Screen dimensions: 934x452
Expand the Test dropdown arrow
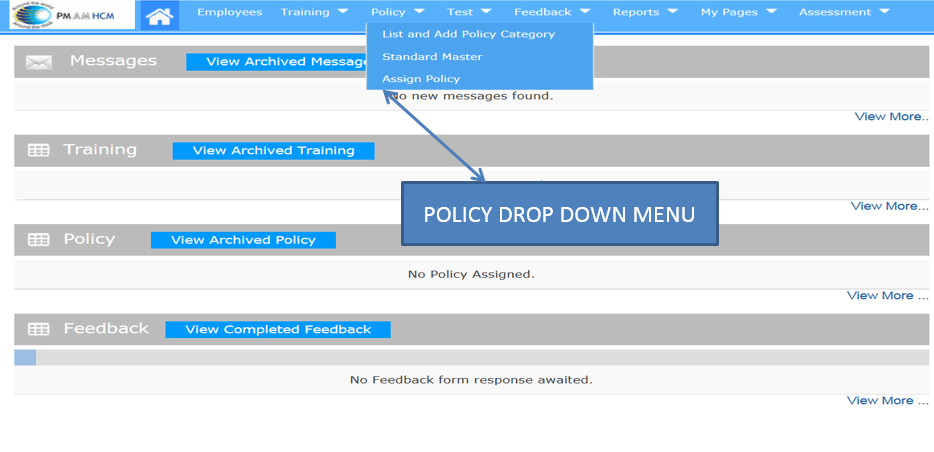click(x=486, y=11)
